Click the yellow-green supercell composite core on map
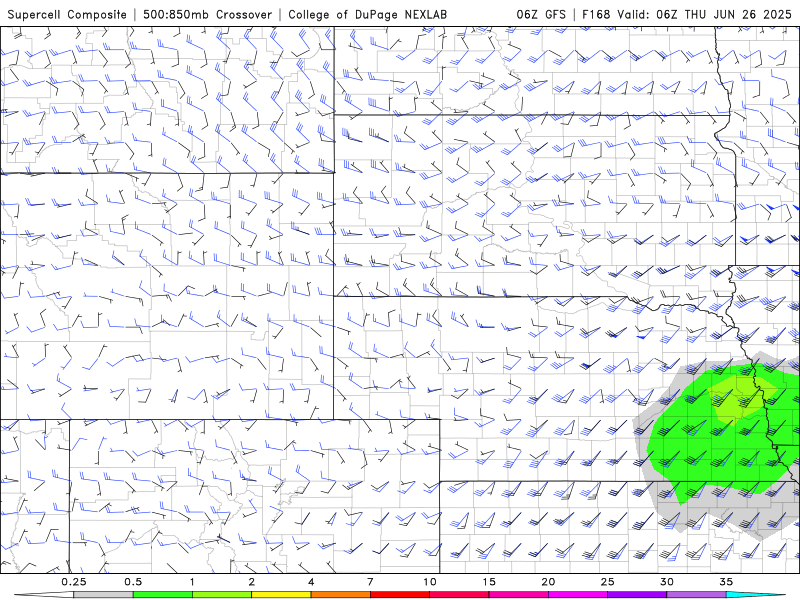The width and height of the screenshot is (800, 600). pyautogui.click(x=737, y=398)
